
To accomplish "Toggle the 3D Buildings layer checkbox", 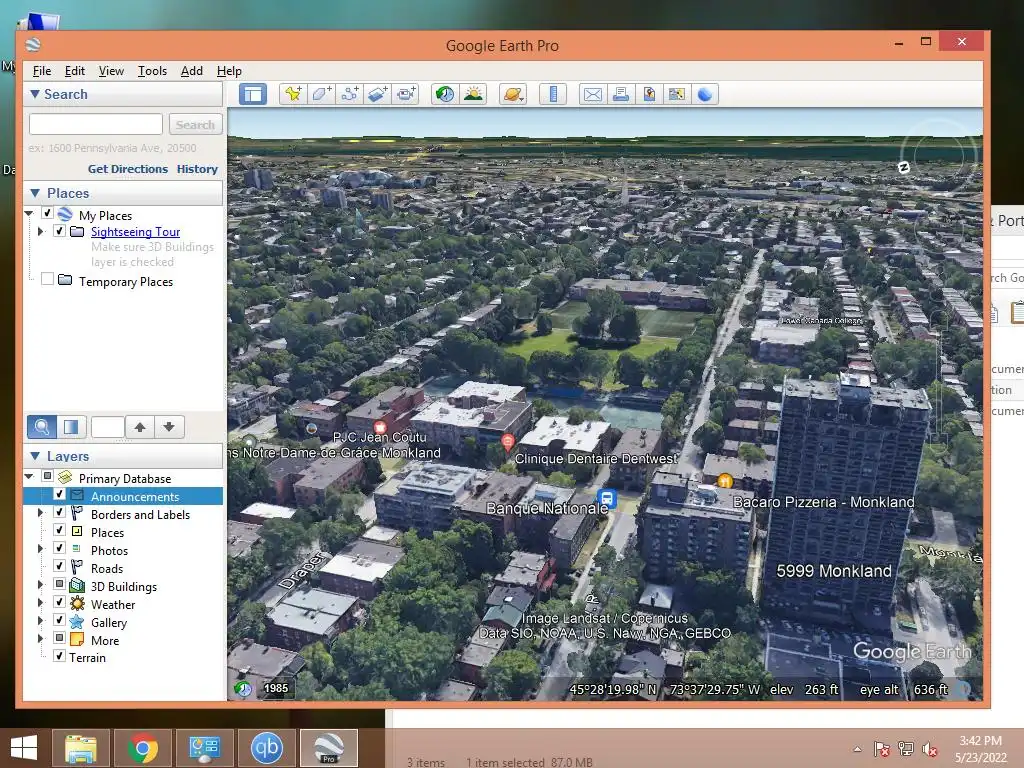I will pos(59,584).
